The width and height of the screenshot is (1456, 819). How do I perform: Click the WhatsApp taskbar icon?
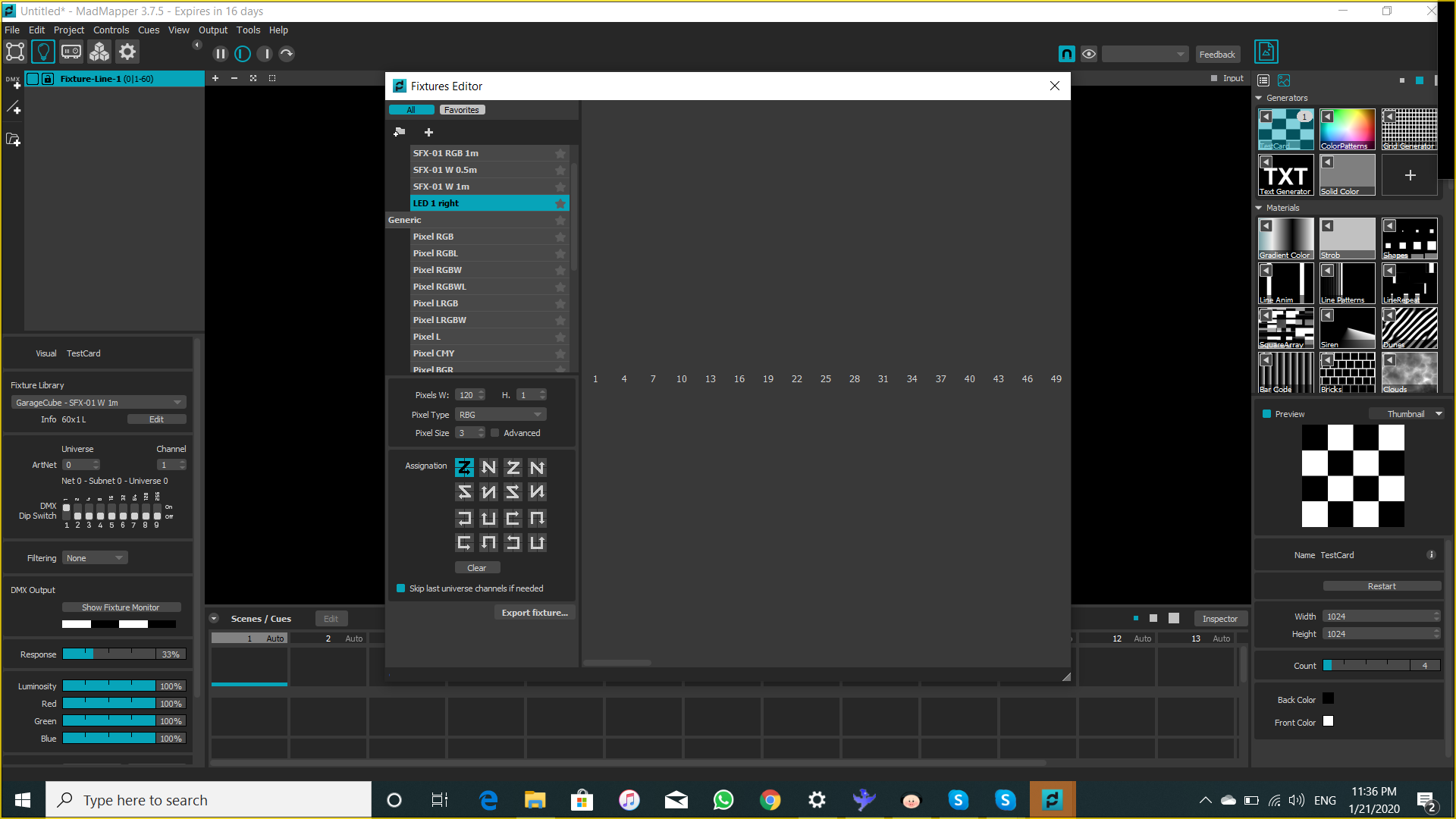tap(723, 800)
